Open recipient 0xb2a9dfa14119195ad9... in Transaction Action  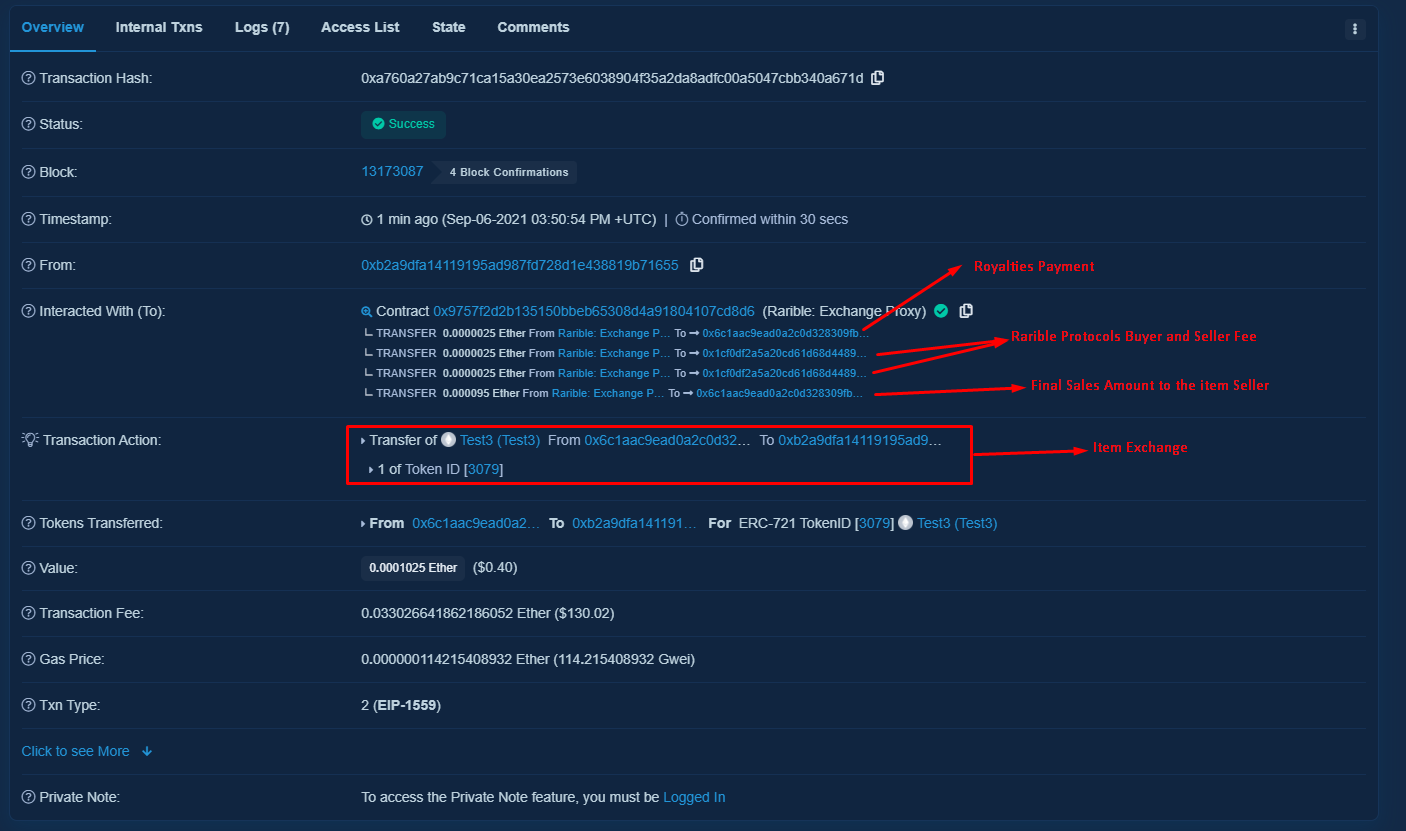coord(860,440)
